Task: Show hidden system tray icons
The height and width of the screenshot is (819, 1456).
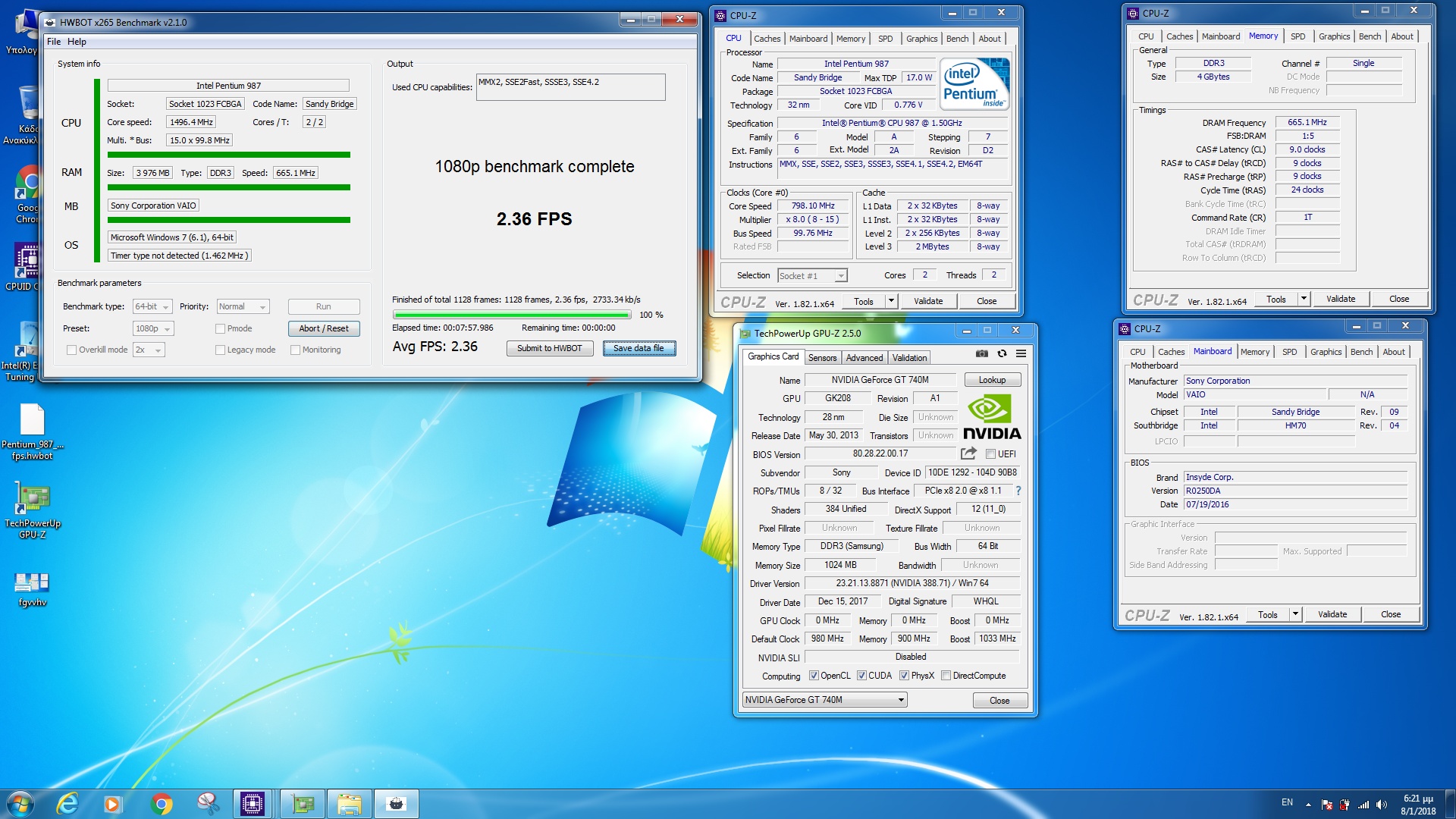Action: pyautogui.click(x=1308, y=804)
